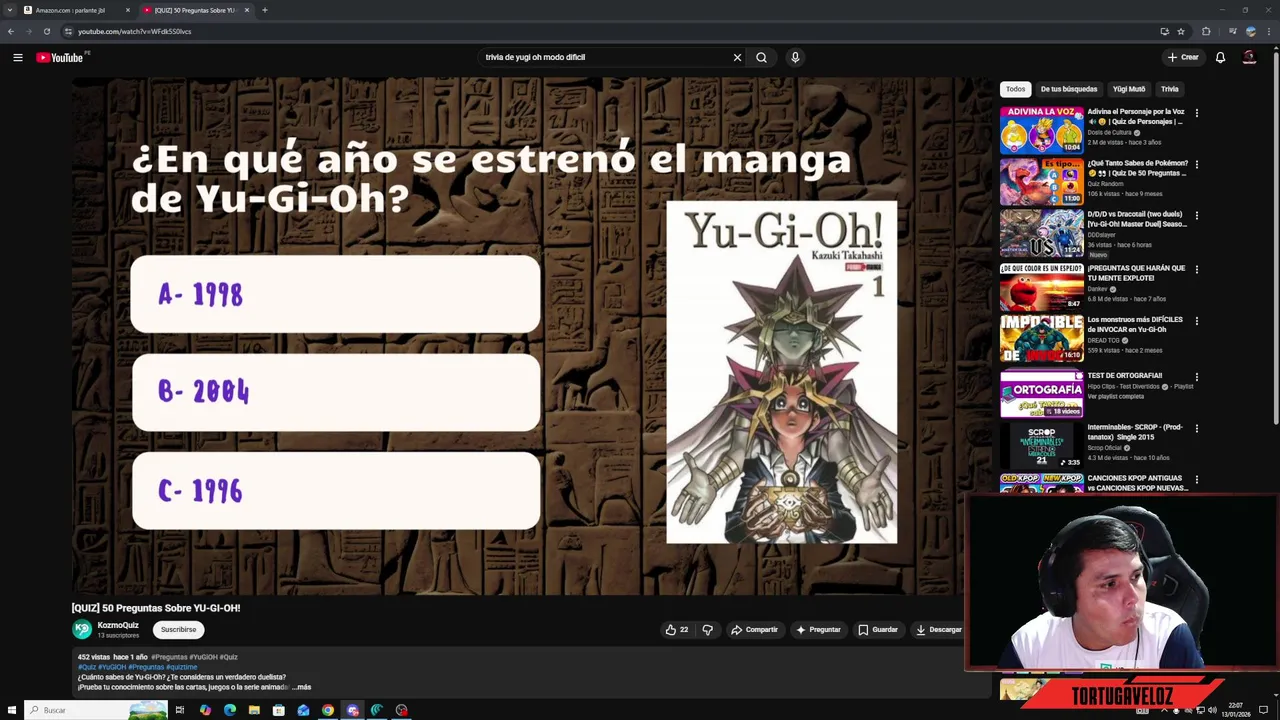Open options for '¿Qué Tanto Sabes de Pokémon?' video
This screenshot has width=1280, height=720.
click(1196, 164)
